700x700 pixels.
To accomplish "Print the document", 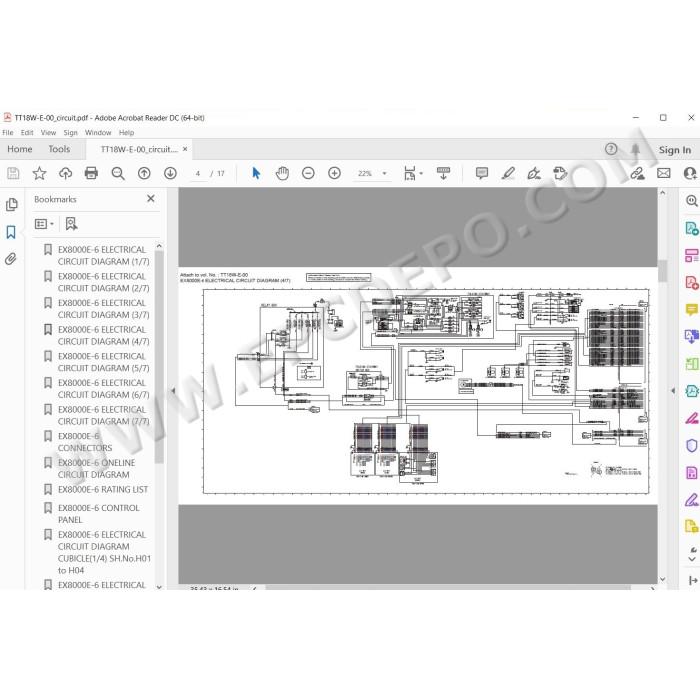I will (91, 173).
